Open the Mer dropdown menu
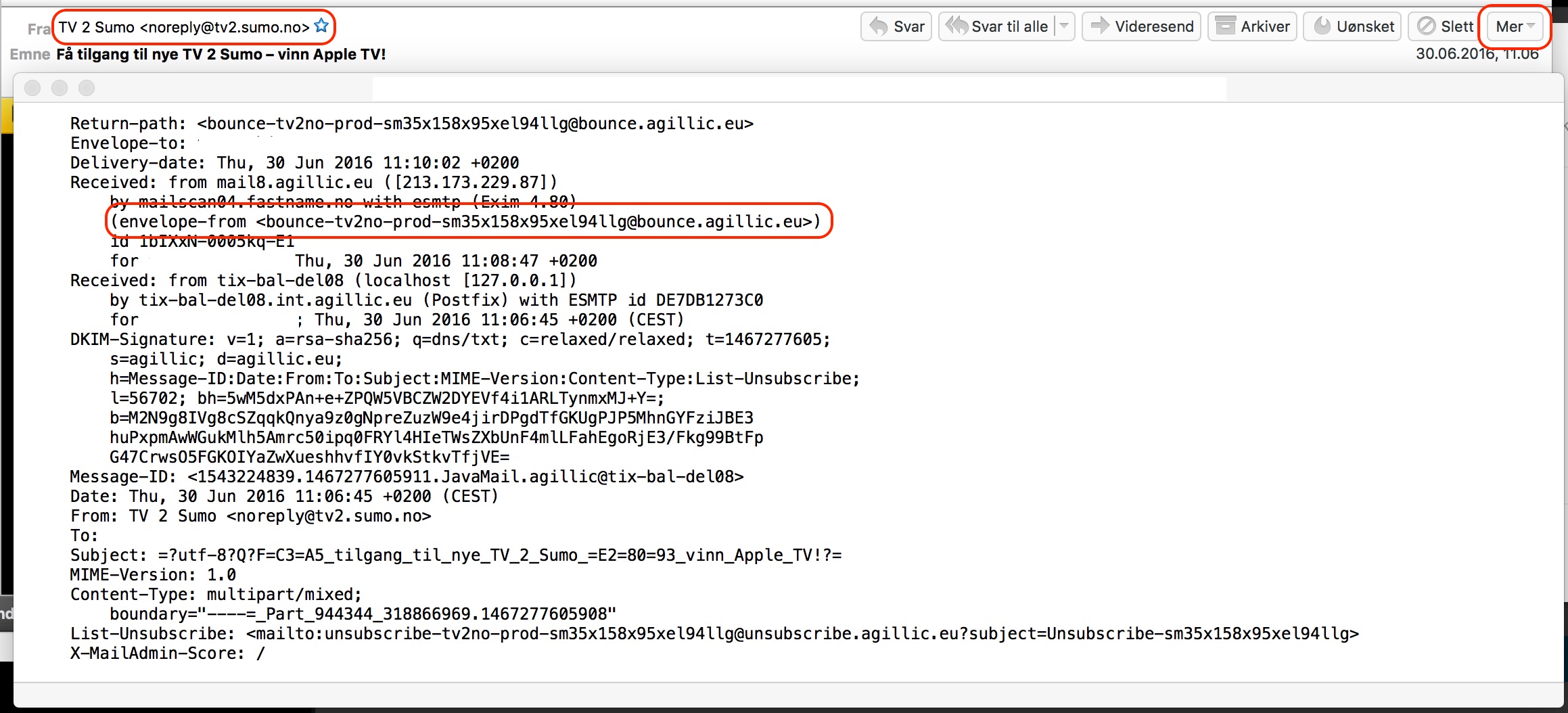 (1515, 26)
